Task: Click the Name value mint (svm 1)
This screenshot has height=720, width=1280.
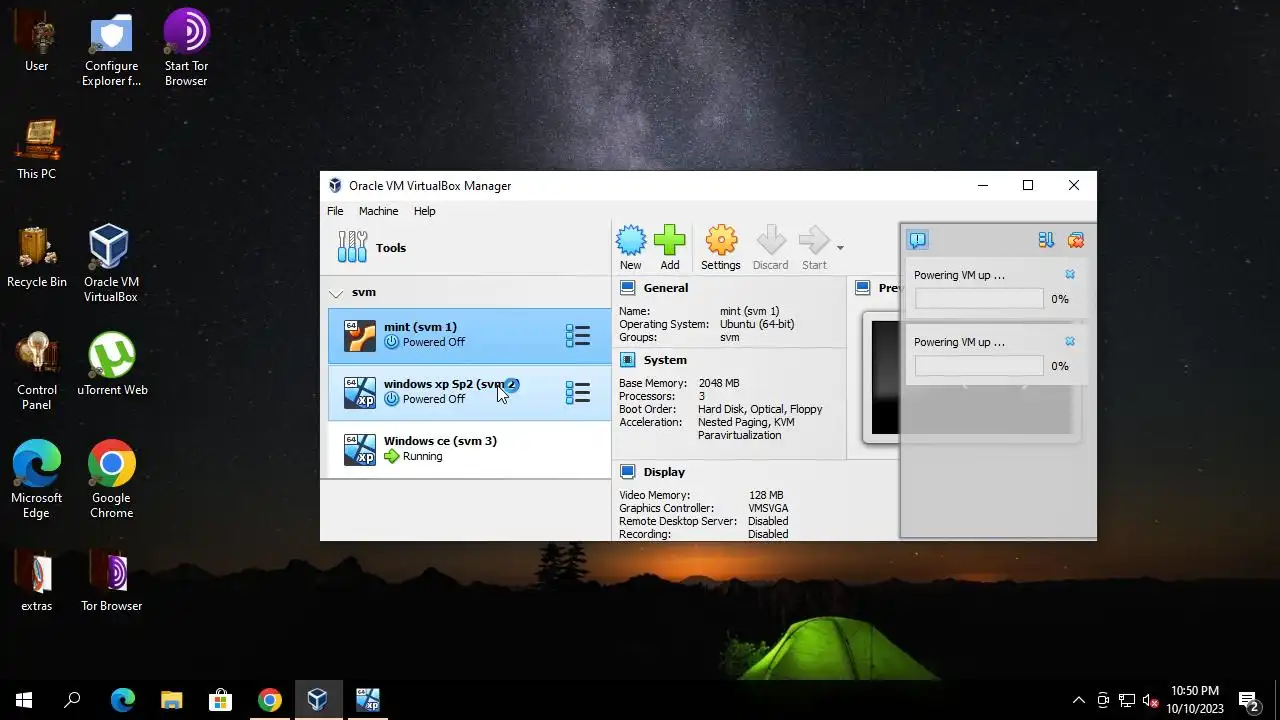Action: click(x=749, y=312)
